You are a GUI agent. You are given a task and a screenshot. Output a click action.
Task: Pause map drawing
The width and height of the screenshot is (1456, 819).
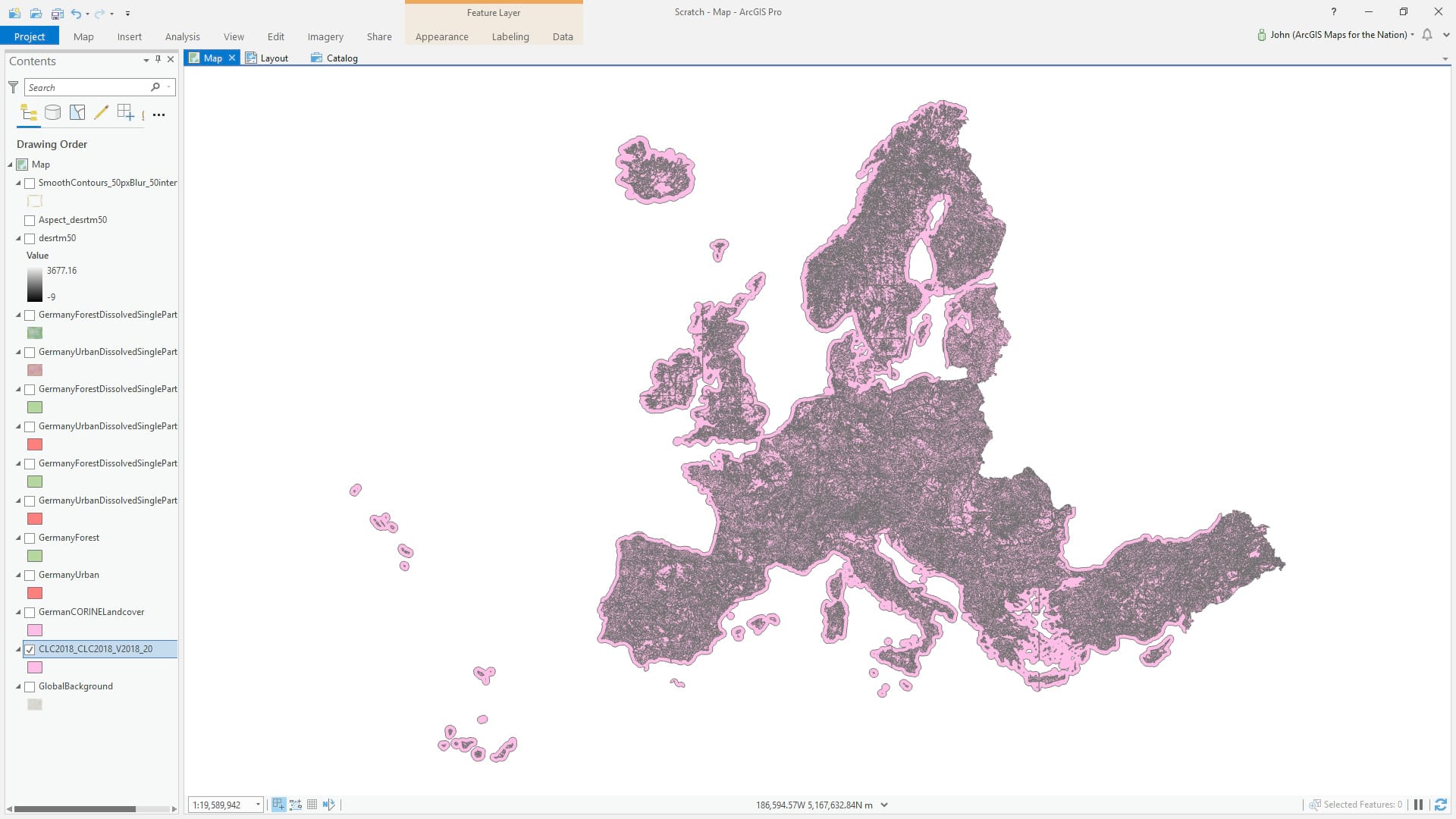(x=1417, y=805)
